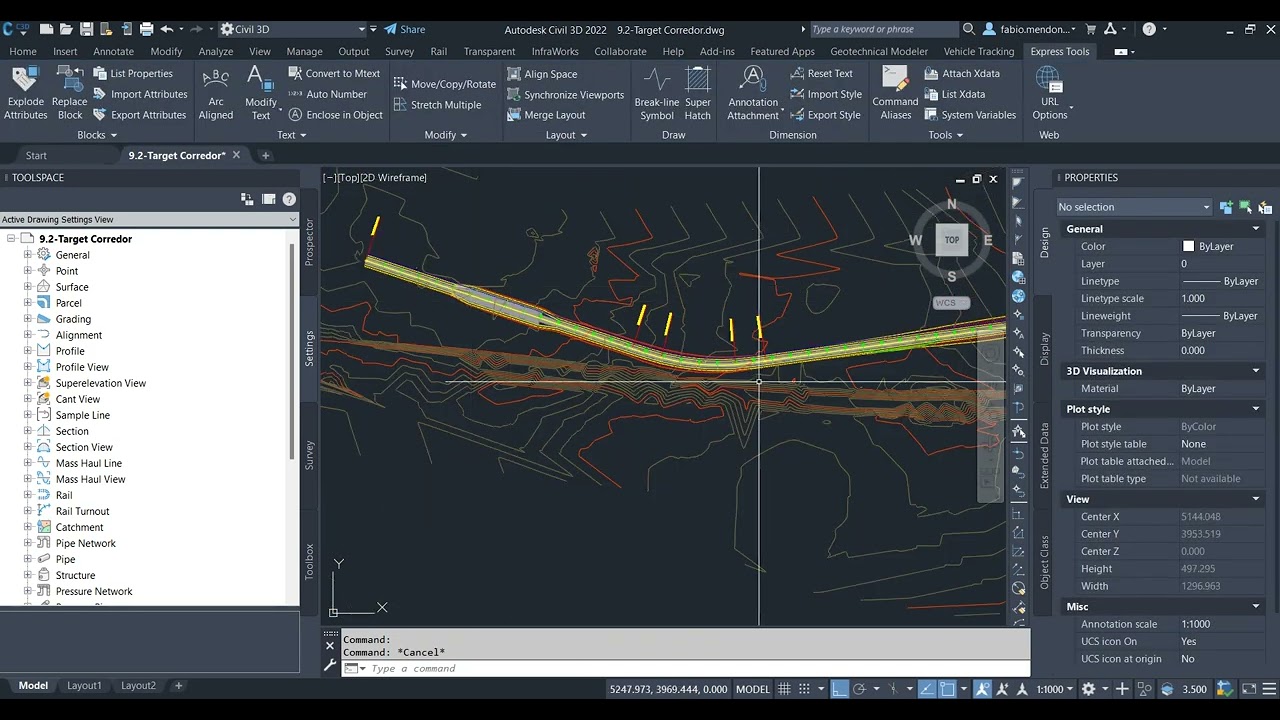Click the search magnifier in title bar

(x=968, y=29)
